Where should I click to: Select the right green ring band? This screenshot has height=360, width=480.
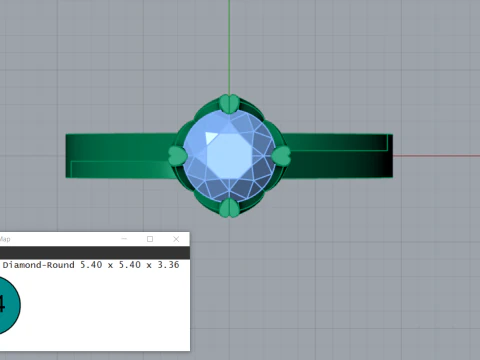point(337,156)
